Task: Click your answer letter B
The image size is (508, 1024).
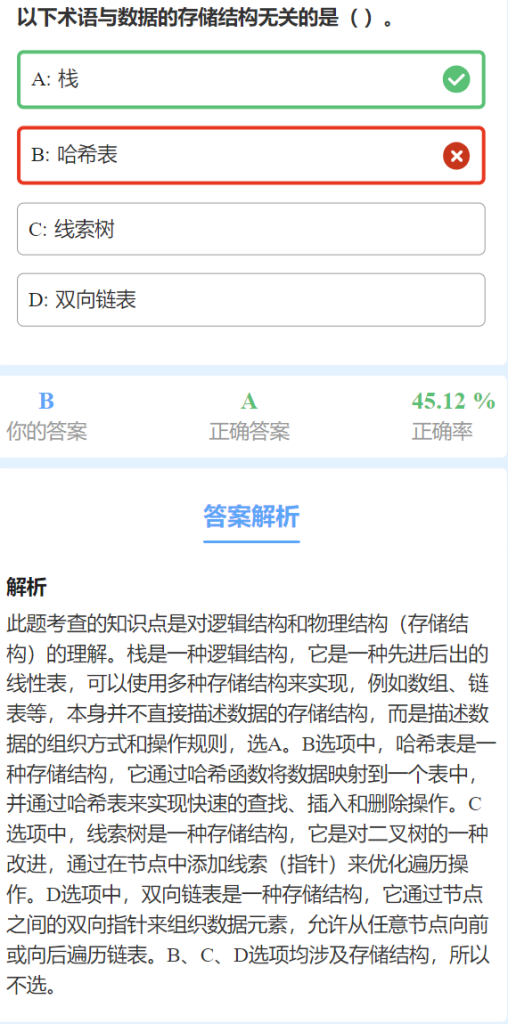Action: 46,401
